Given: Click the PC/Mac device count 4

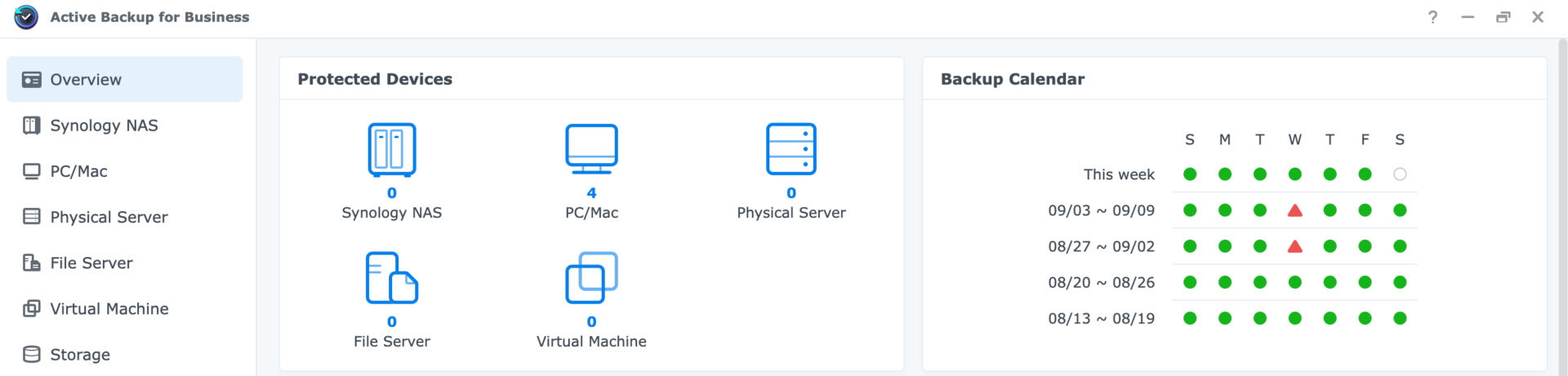Looking at the screenshot, I should pyautogui.click(x=591, y=193).
